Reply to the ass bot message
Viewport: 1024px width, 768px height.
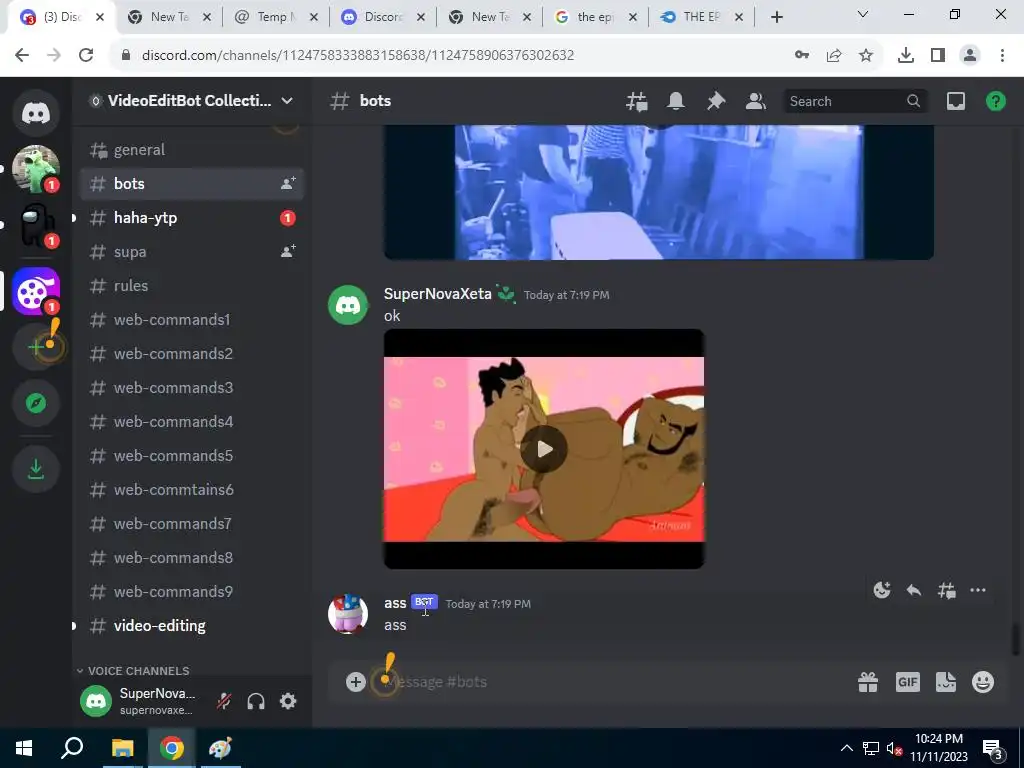click(914, 590)
